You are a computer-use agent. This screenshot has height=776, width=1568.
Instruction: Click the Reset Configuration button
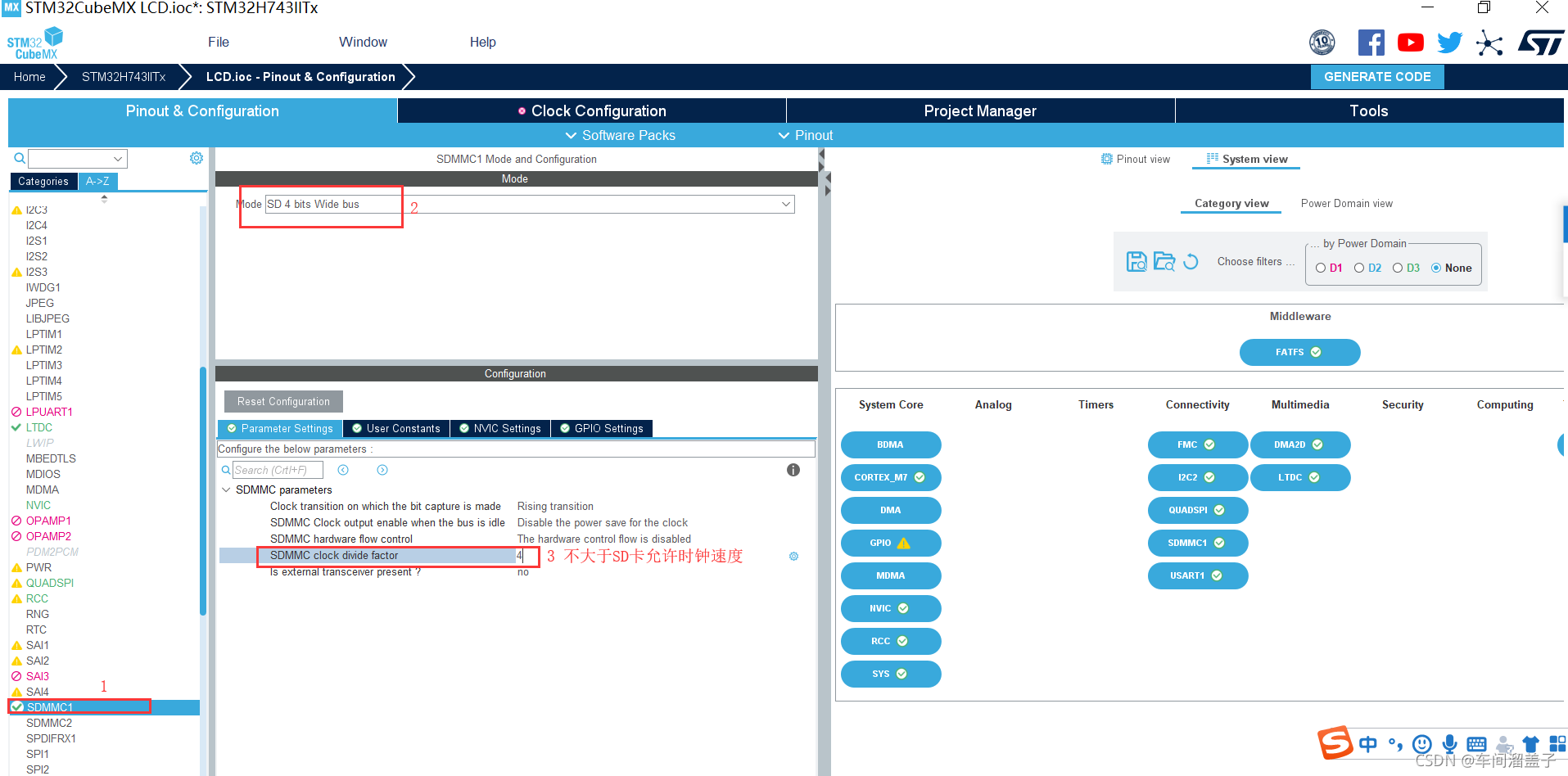click(283, 401)
